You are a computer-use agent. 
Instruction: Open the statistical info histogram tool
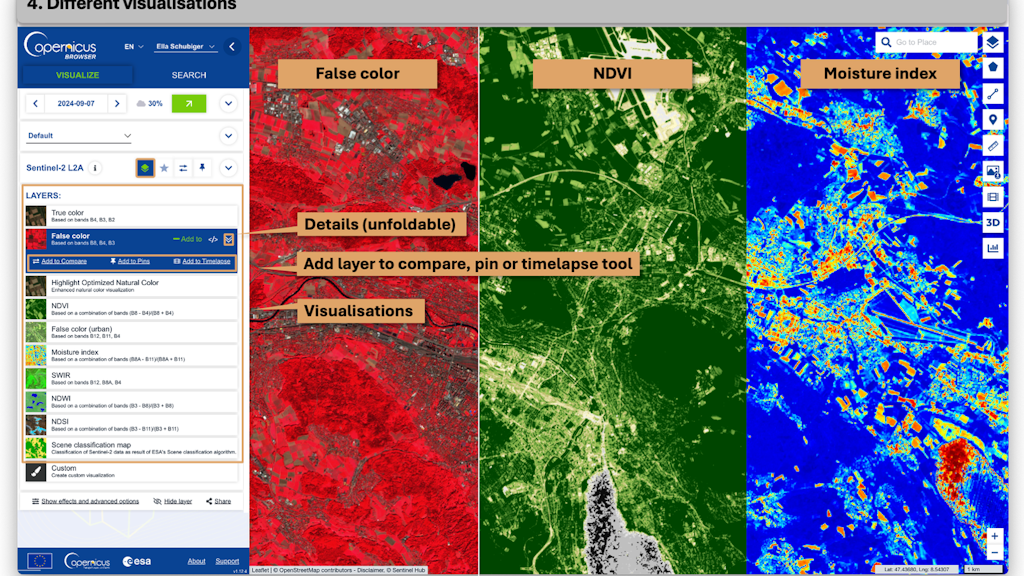coord(992,246)
